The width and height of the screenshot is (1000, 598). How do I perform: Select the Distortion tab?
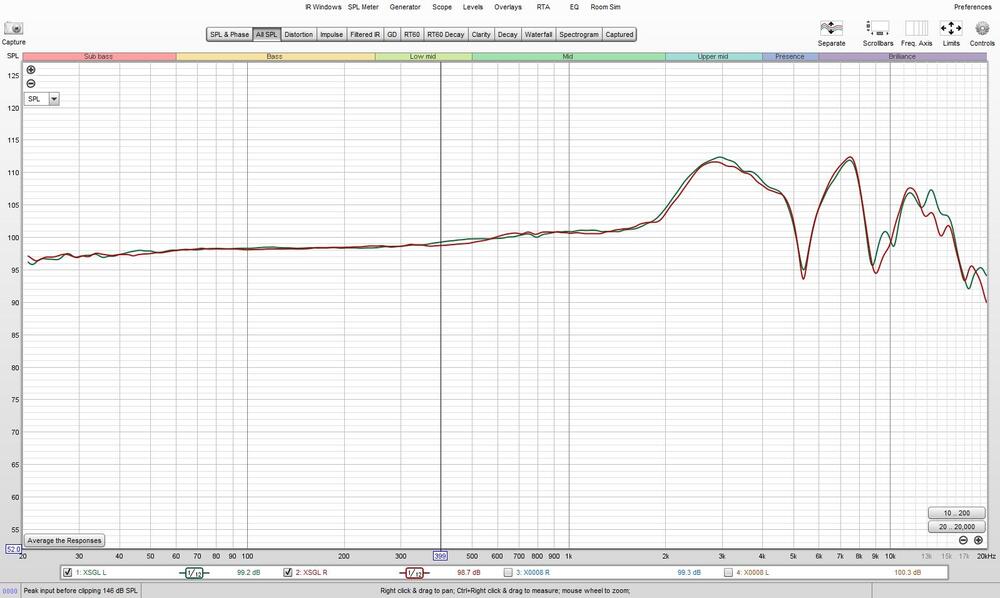298,34
